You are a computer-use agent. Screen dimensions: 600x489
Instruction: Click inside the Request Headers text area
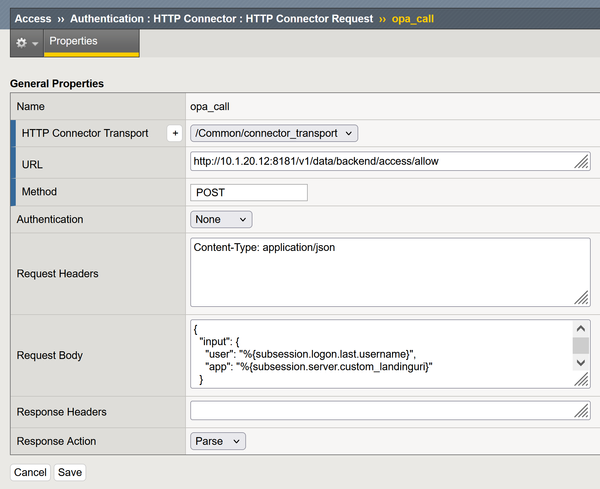tap(380, 270)
